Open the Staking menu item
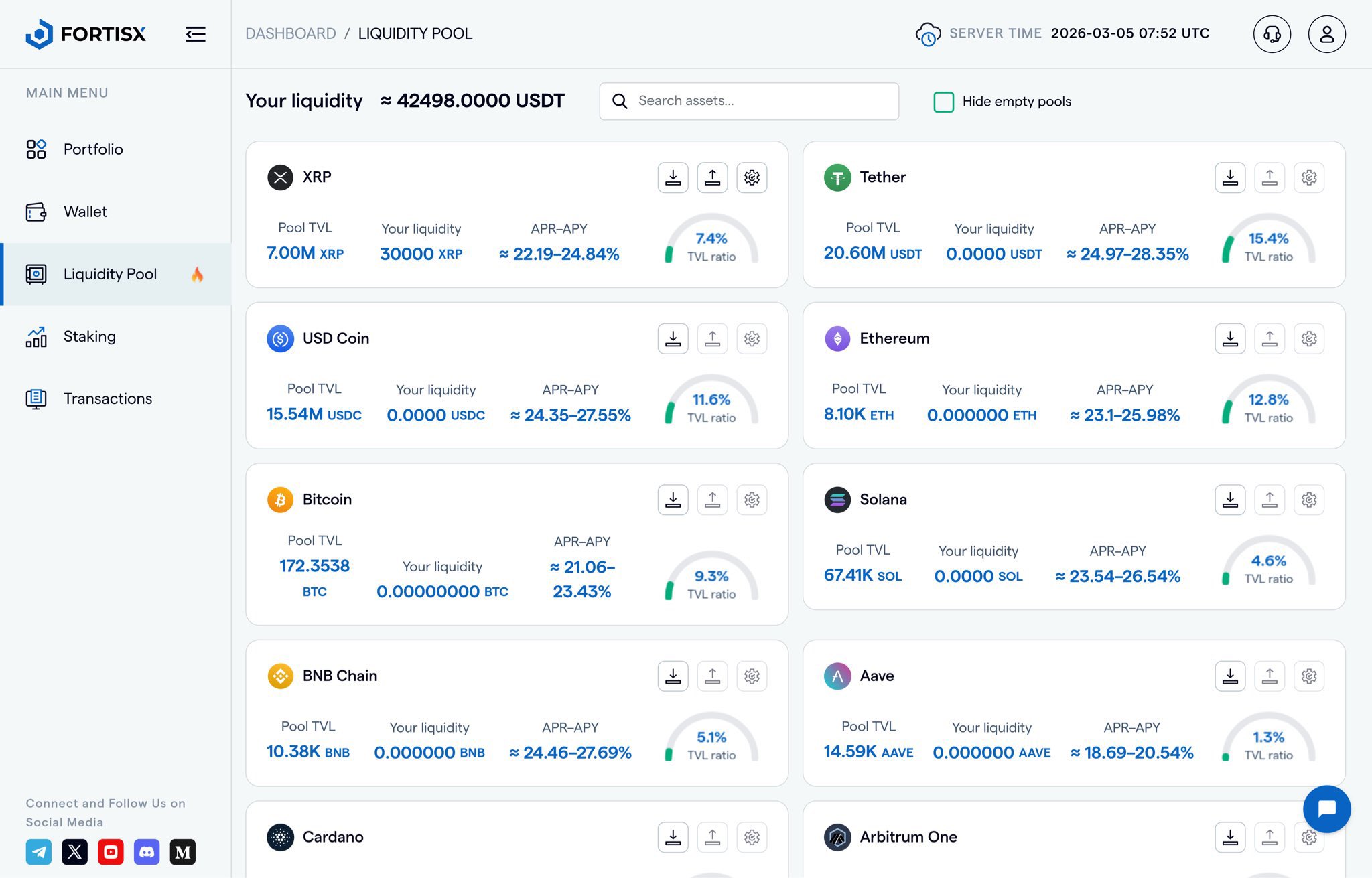This screenshot has height=878, width=1372. point(90,336)
